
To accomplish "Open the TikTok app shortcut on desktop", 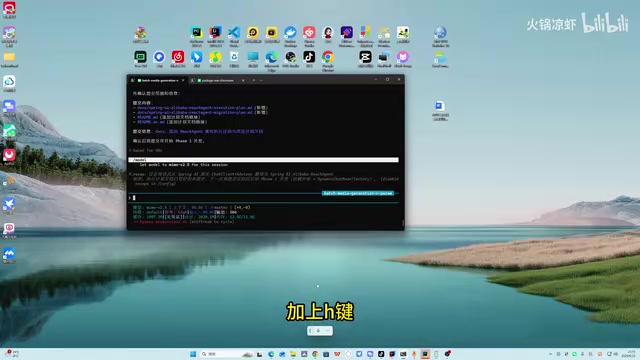I will click(x=309, y=59).
